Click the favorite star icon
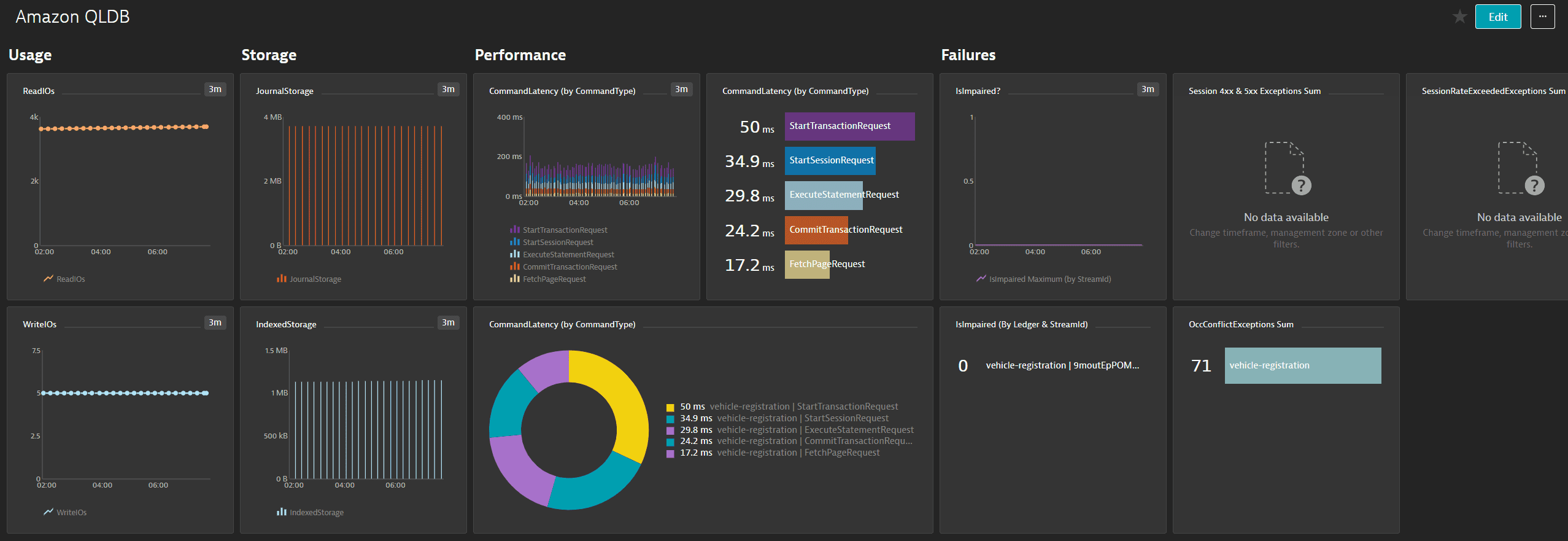 coord(1460,17)
